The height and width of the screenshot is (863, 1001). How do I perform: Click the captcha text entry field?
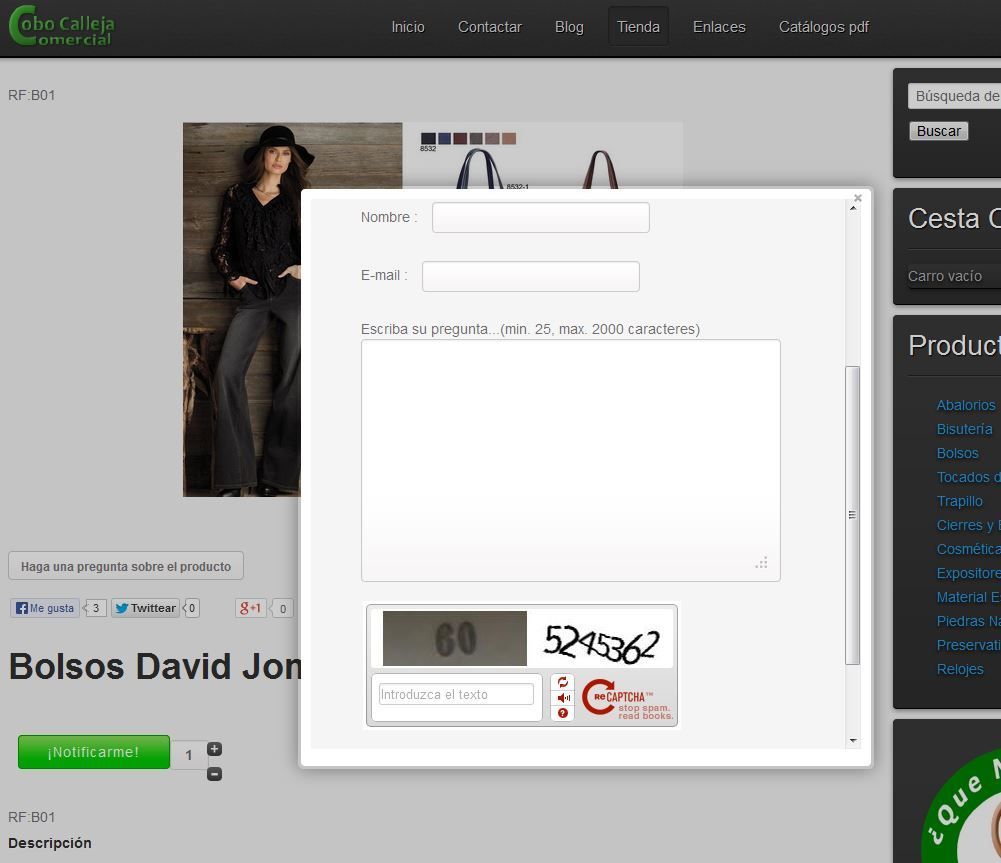pyautogui.click(x=456, y=694)
